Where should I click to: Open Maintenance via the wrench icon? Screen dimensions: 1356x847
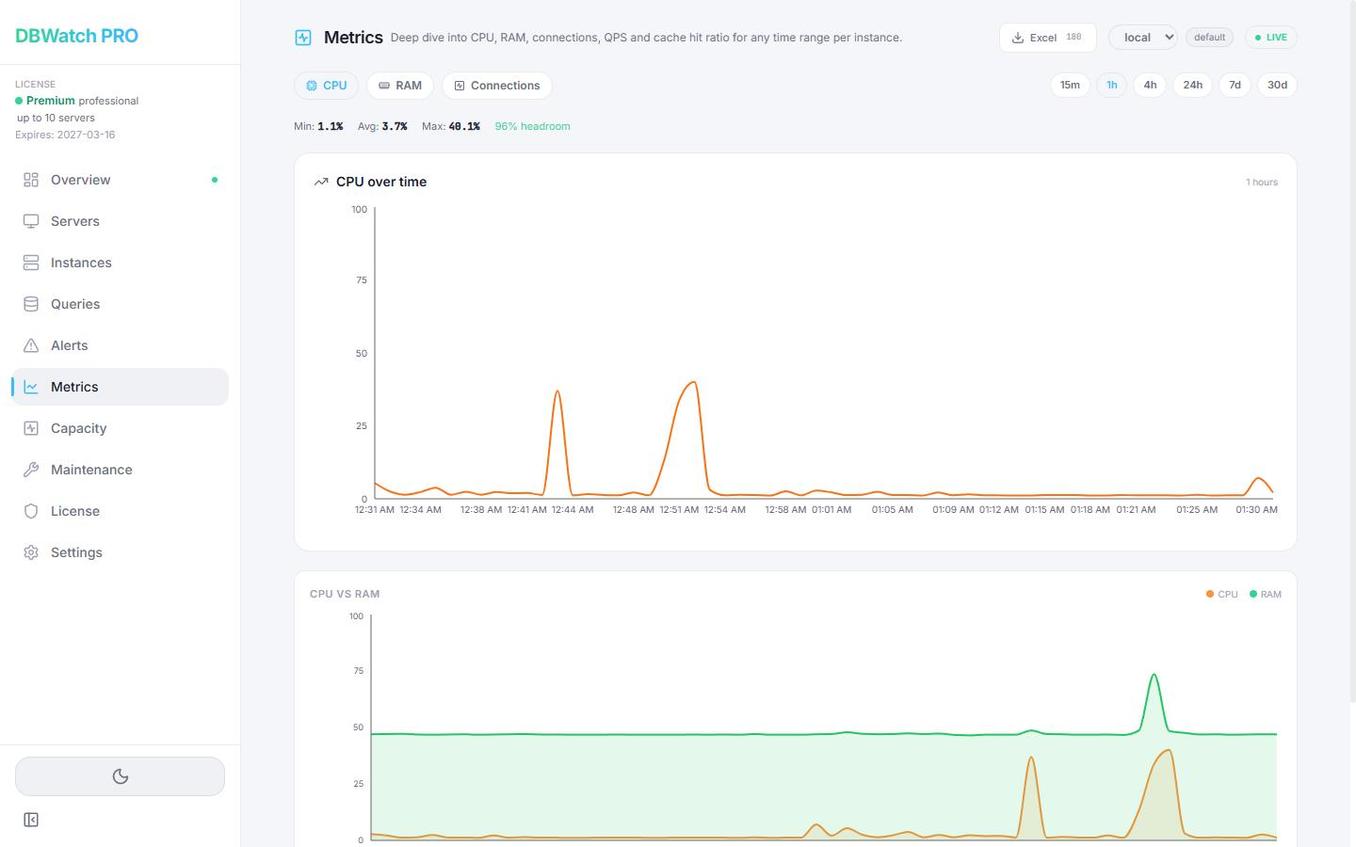(x=32, y=469)
